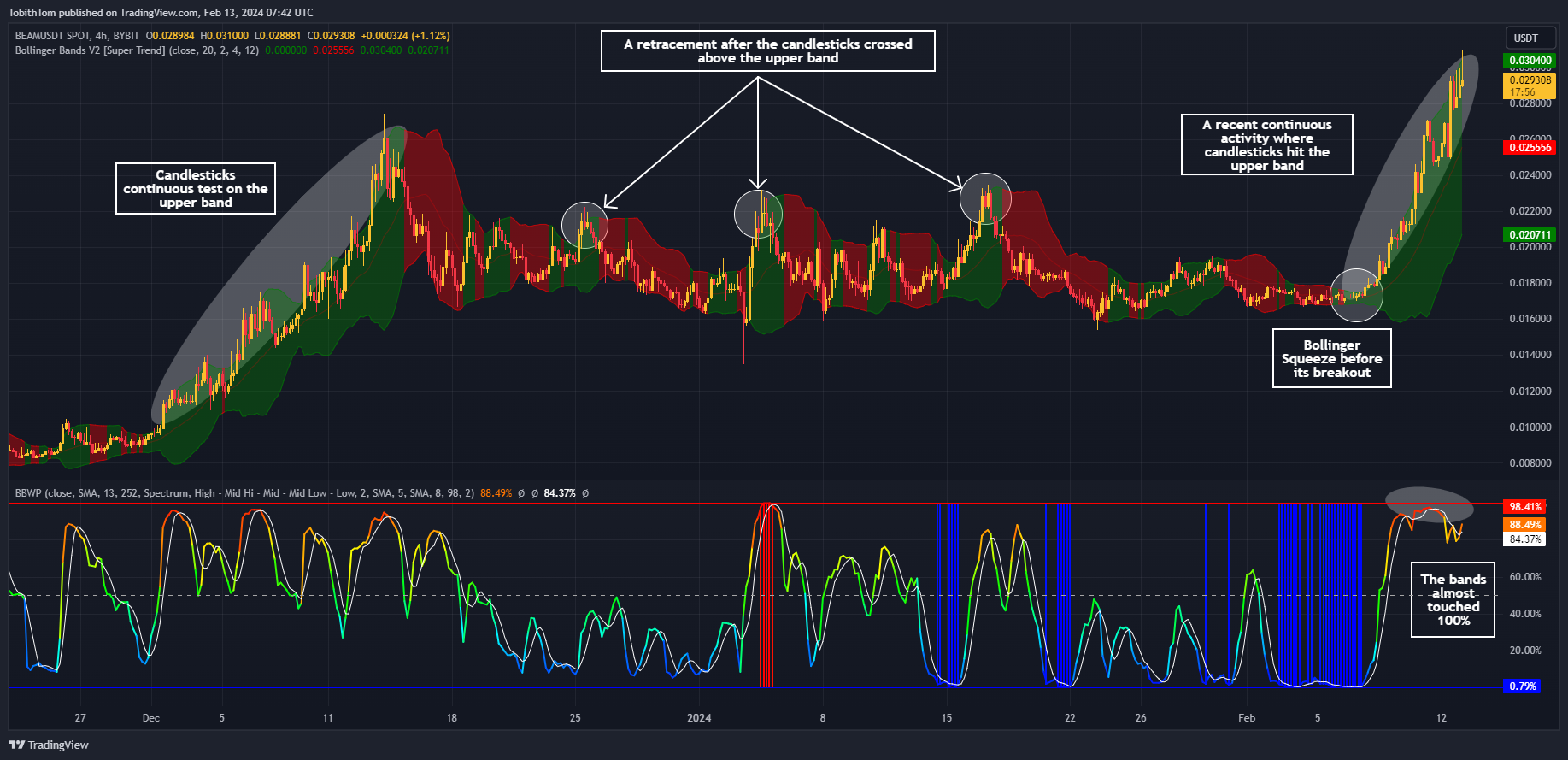Click the orange 88.49% BBWP scale label
This screenshot has height=760, width=1568.
(1525, 525)
